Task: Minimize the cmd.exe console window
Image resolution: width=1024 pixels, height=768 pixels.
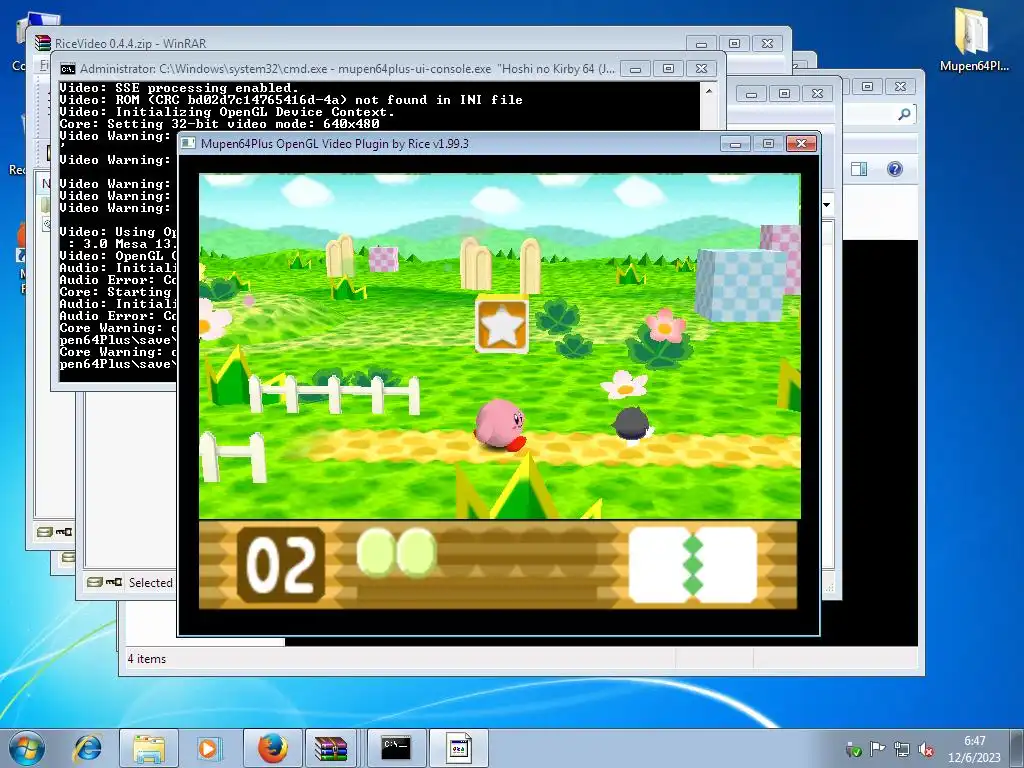Action: (x=635, y=69)
